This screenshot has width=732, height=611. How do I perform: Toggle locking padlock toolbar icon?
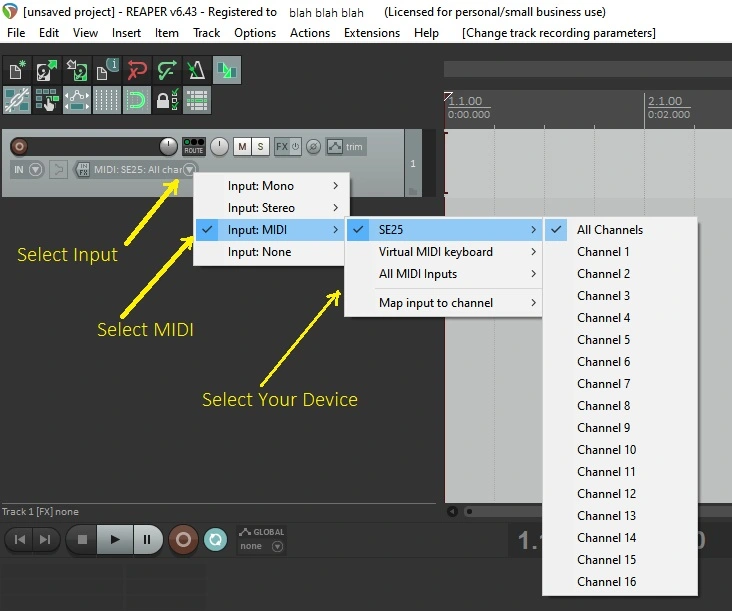tap(167, 100)
